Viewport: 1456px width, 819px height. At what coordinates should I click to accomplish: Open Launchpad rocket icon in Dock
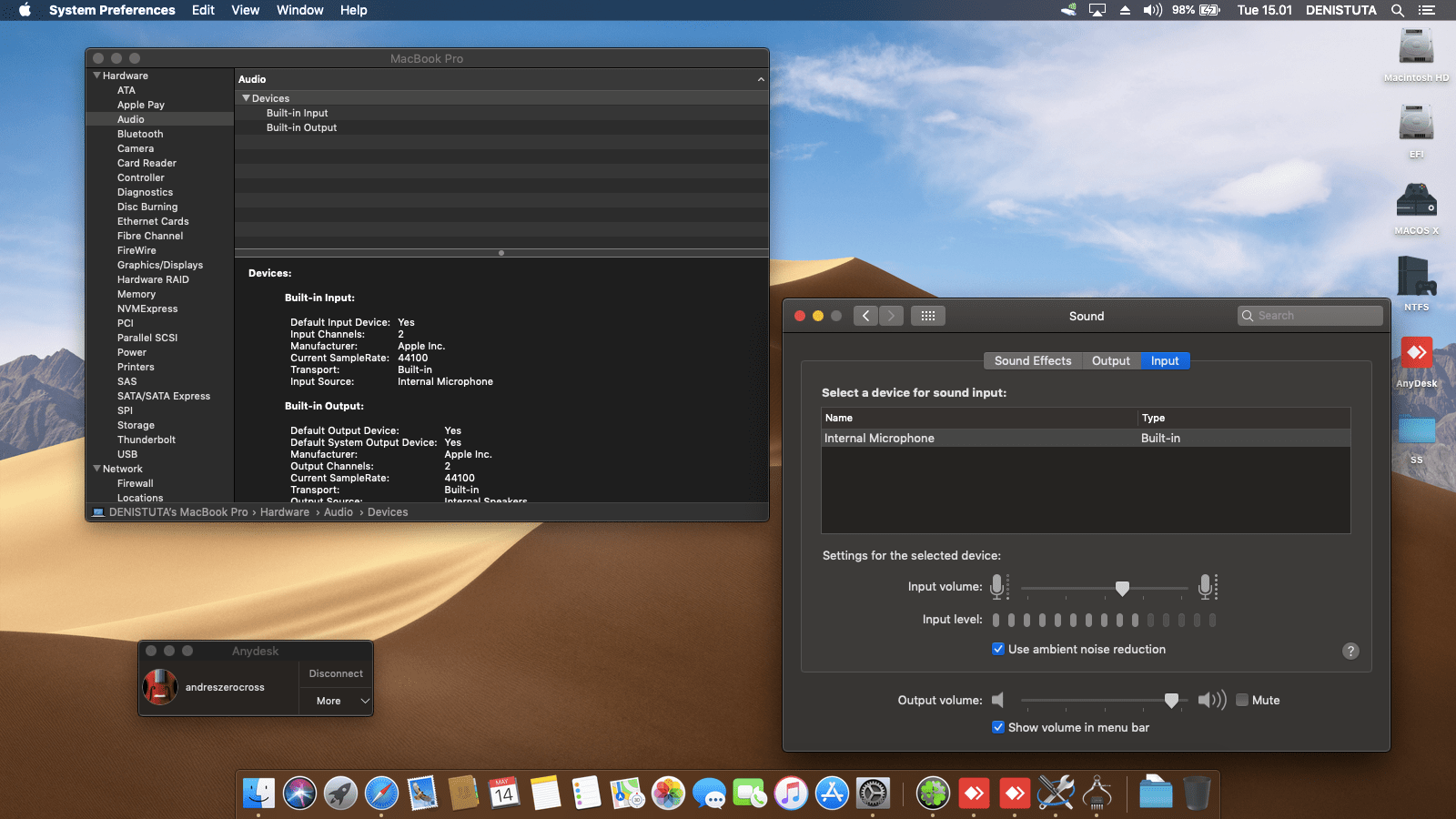click(x=340, y=794)
